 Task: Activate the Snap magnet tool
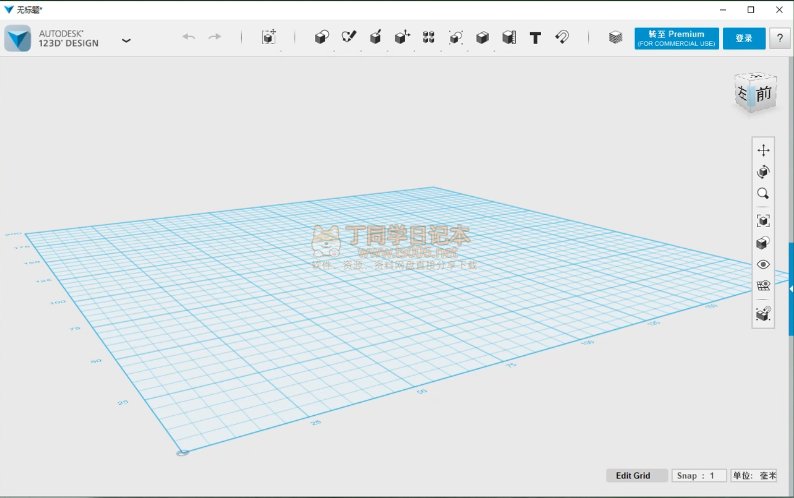coord(562,37)
